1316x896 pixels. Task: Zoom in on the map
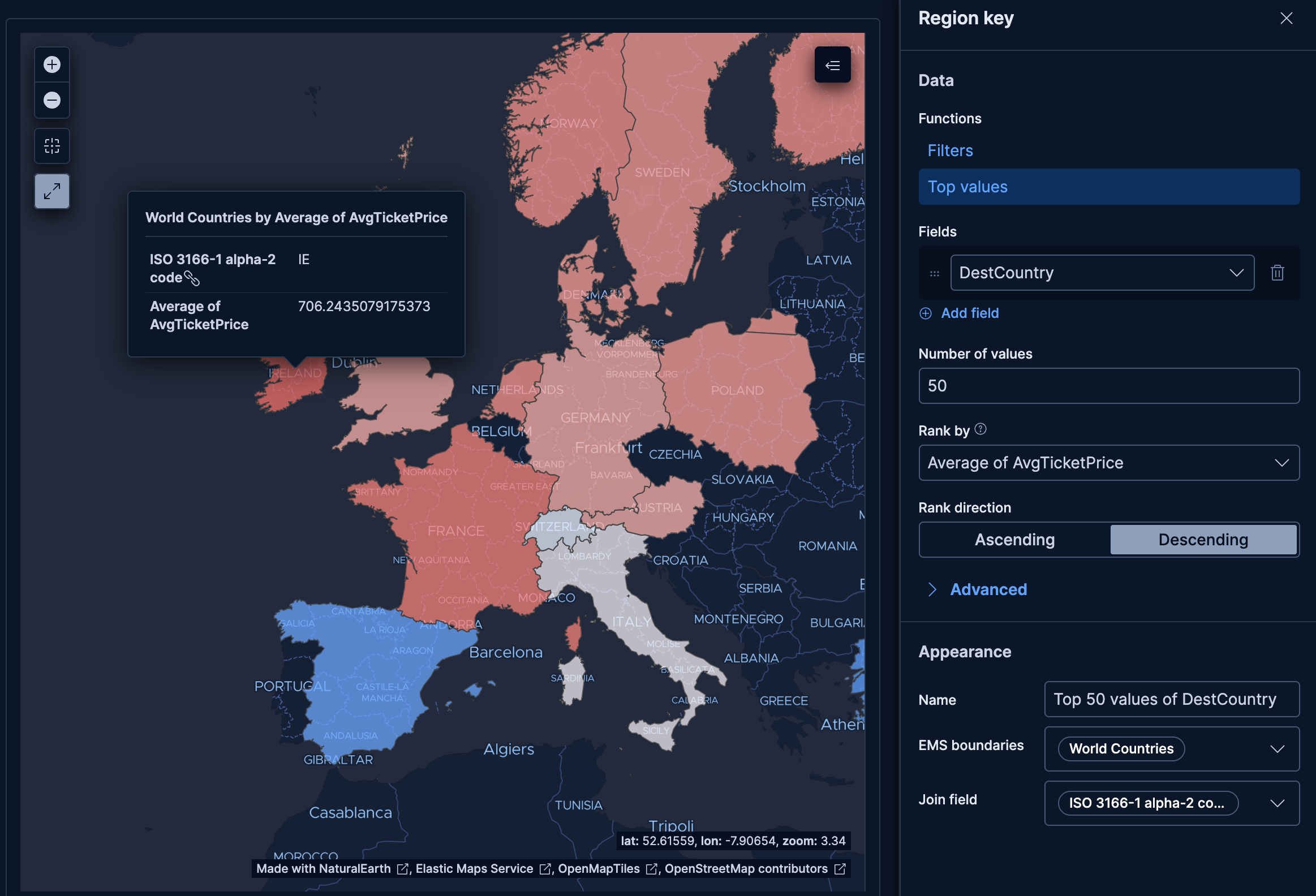(51, 64)
